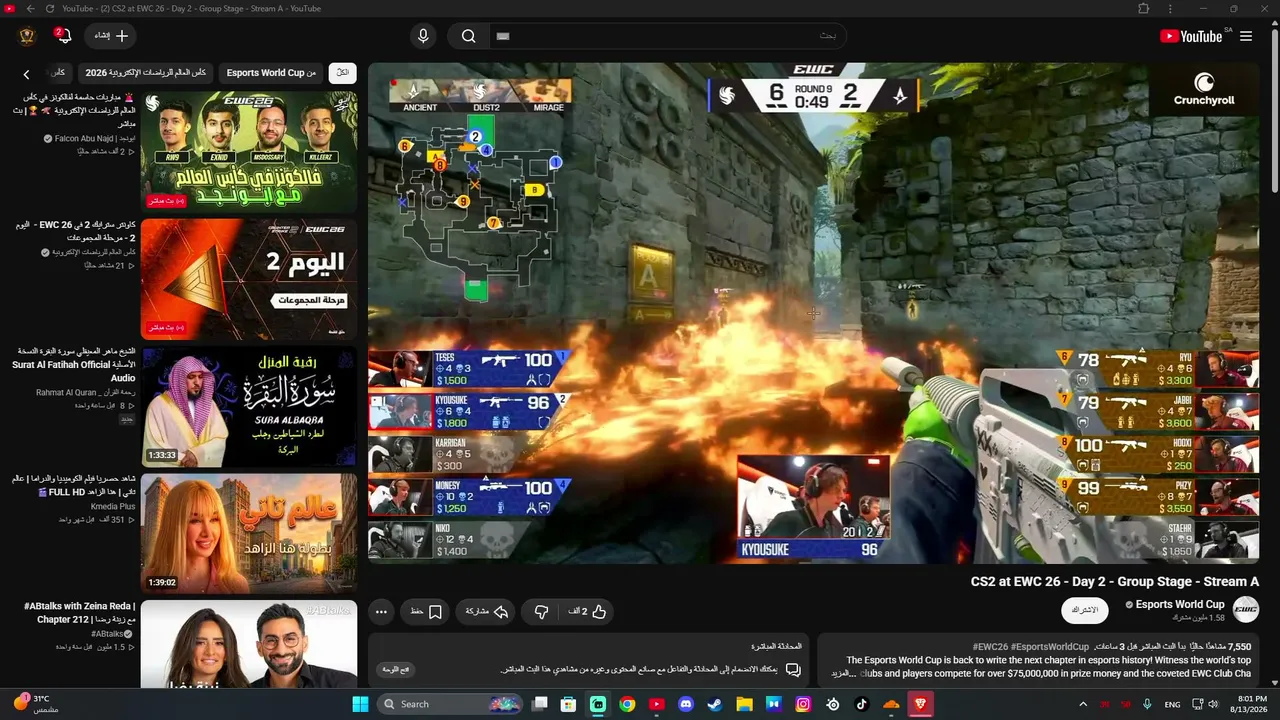The image size is (1280, 720).
Task: Open Esports World Cup channel name
Action: pyautogui.click(x=1180, y=604)
